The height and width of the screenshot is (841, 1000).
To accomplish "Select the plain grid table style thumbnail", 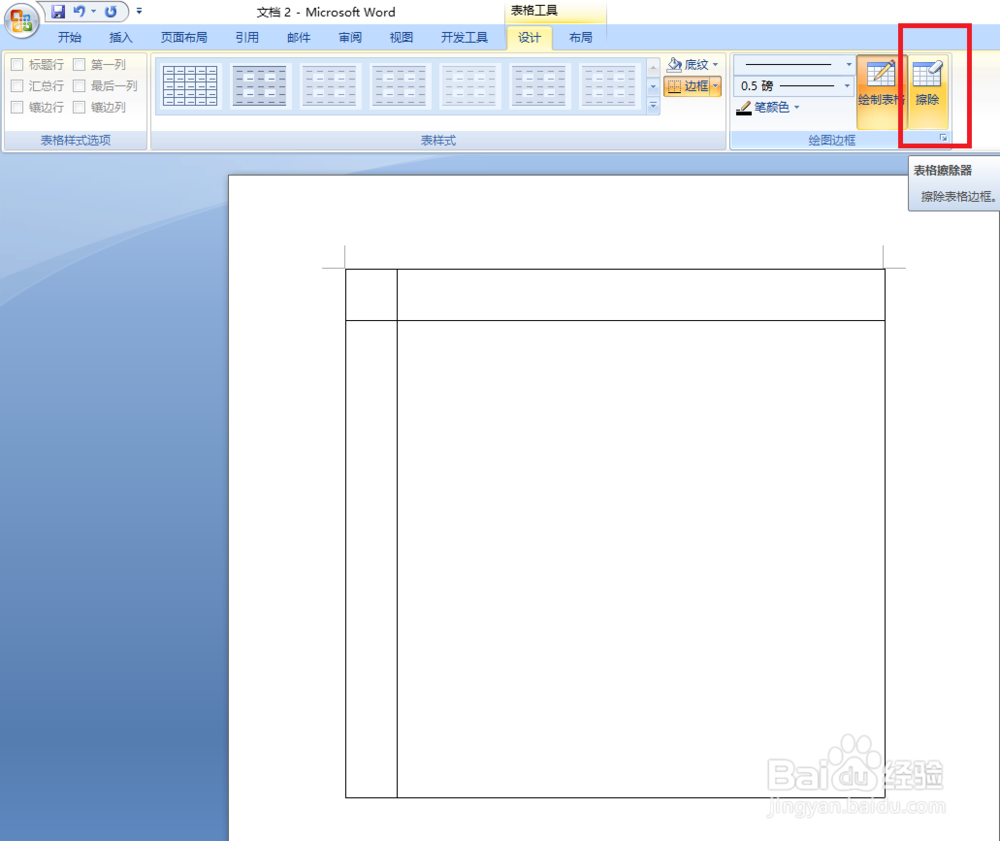I will 190,85.
